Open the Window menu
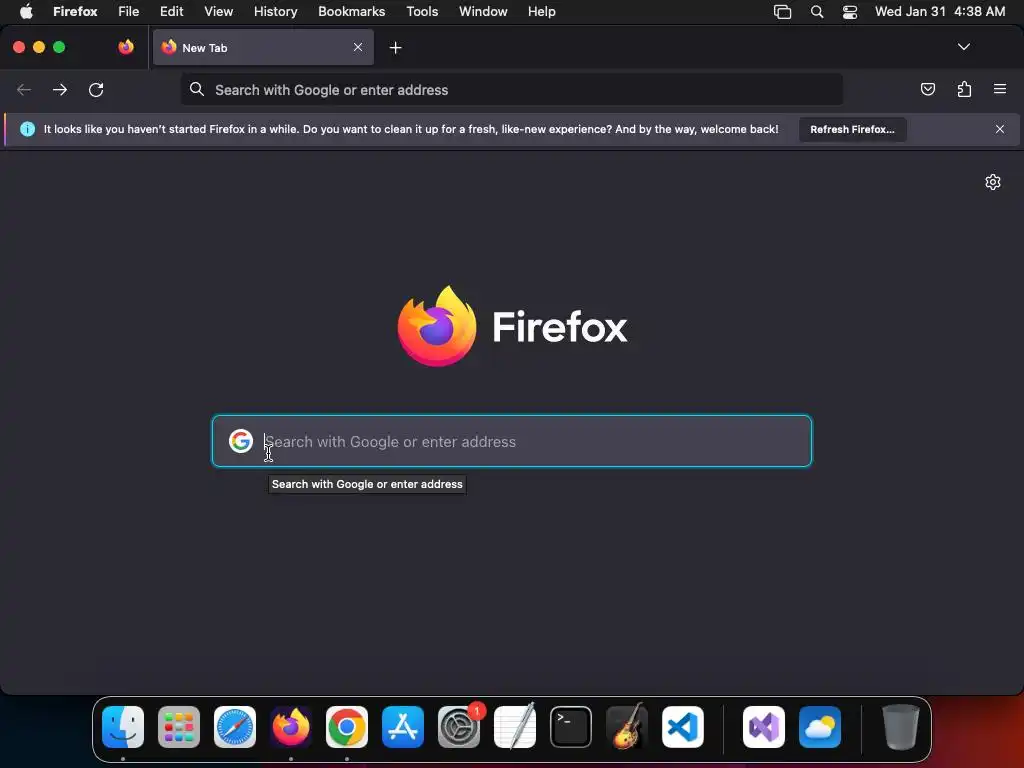 point(483,12)
